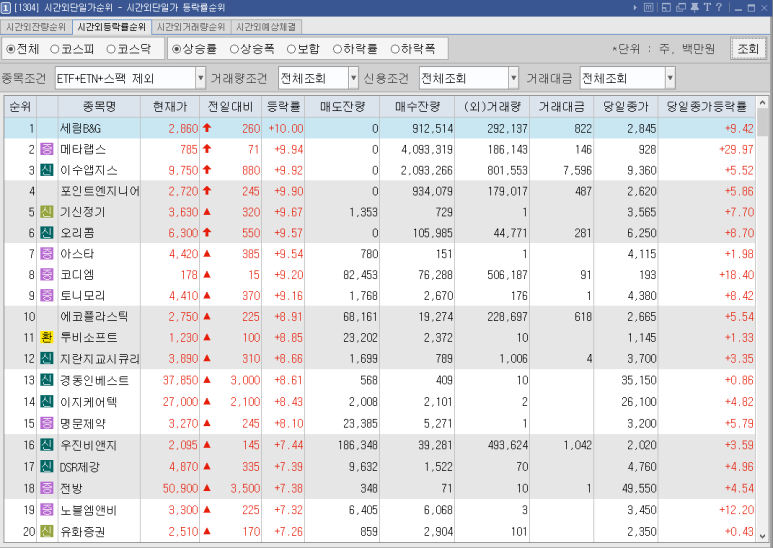Click the 증 badge next to 코디엠
The width and height of the screenshot is (773, 548).
pyautogui.click(x=47, y=274)
